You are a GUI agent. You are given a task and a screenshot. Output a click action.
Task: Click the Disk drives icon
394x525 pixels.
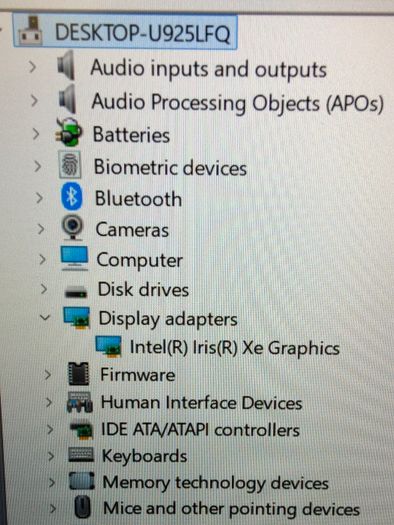click(x=76, y=292)
